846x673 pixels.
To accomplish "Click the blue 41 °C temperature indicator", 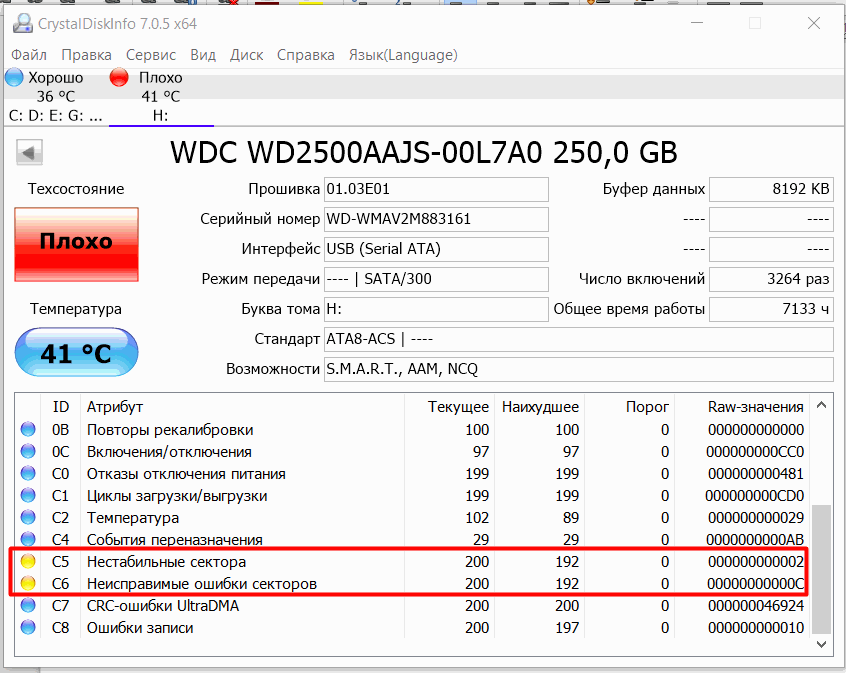I will click(76, 352).
